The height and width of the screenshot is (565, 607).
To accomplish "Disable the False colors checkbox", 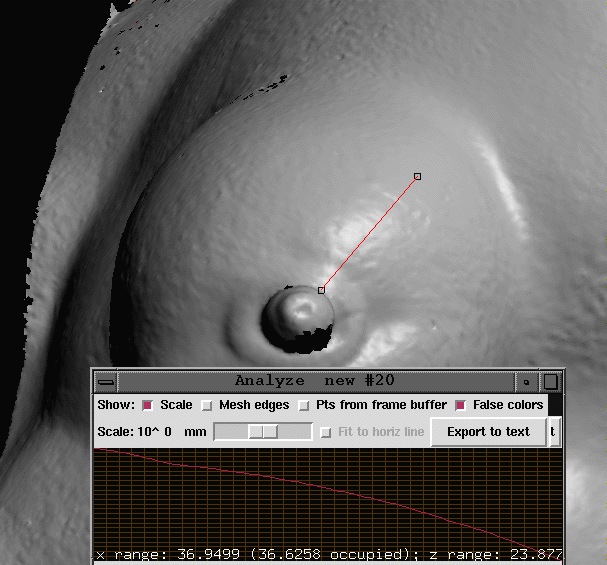I will click(x=461, y=405).
